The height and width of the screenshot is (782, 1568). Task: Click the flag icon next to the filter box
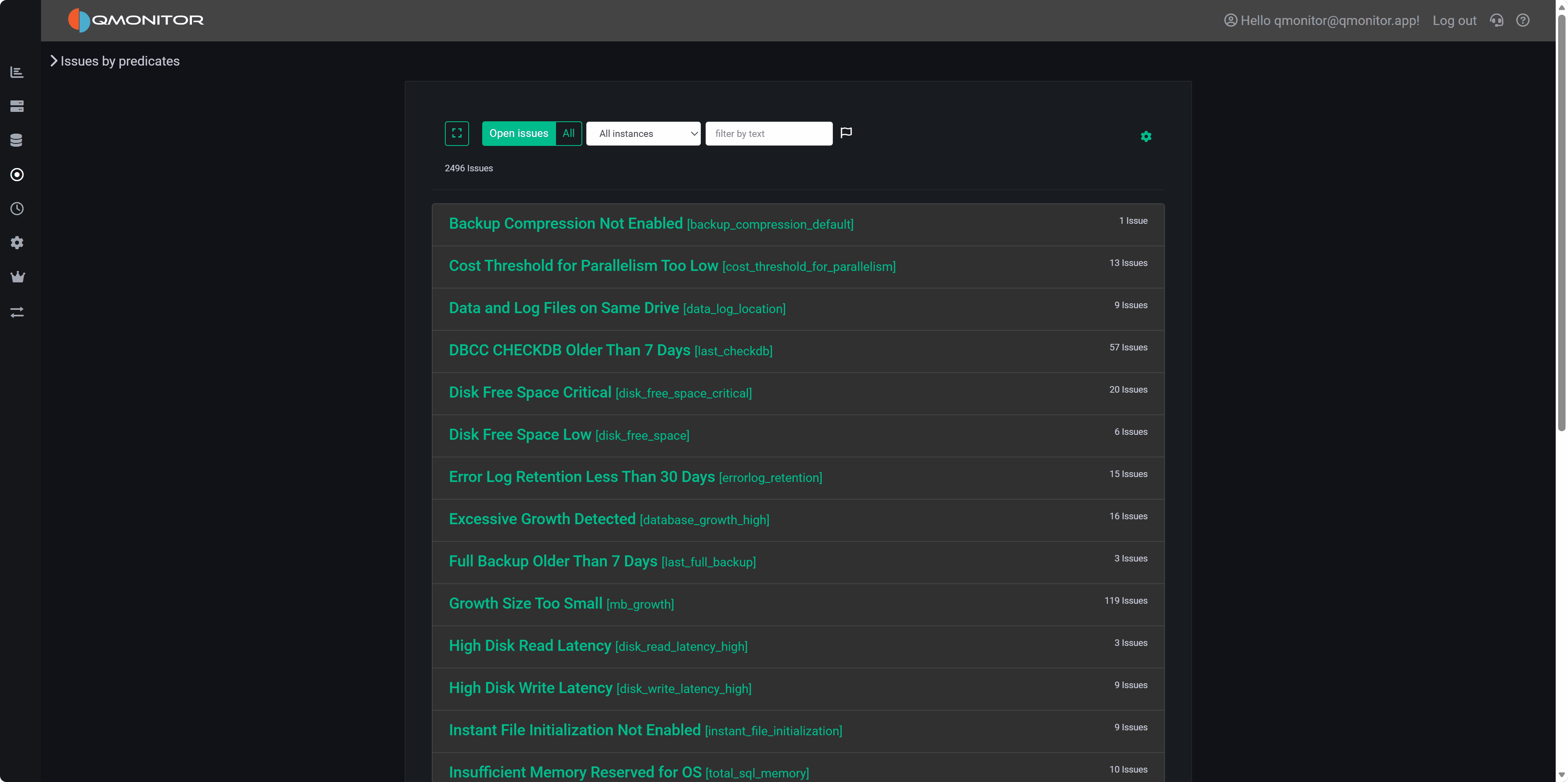tap(846, 133)
